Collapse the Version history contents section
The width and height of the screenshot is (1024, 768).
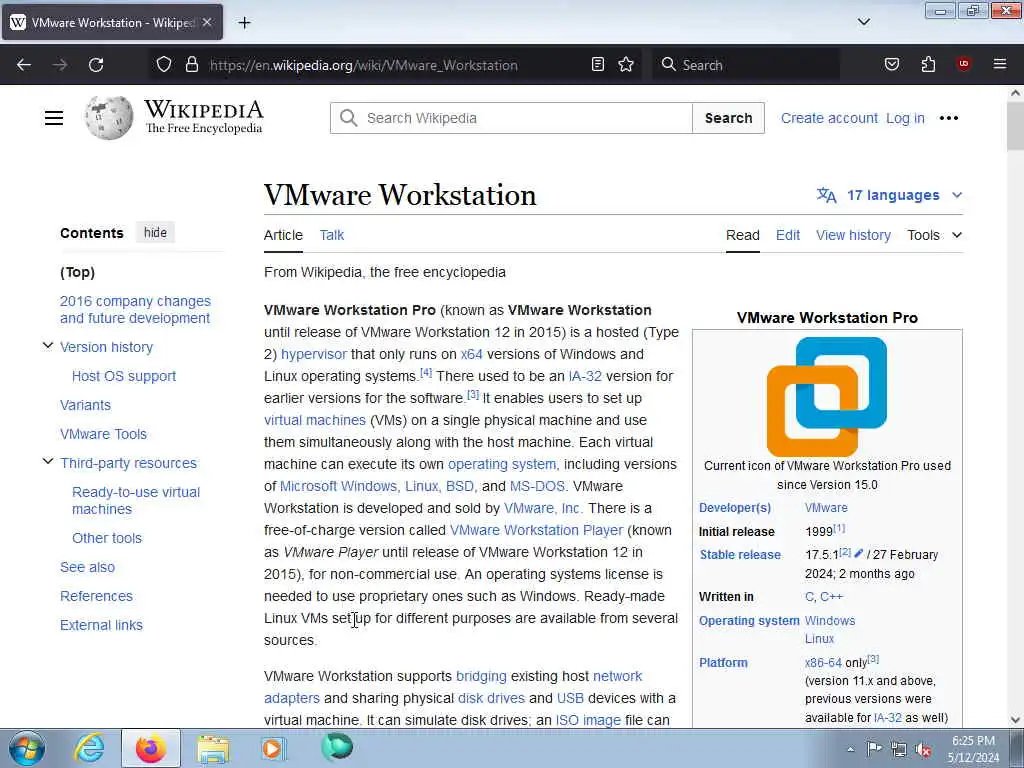[x=48, y=345]
